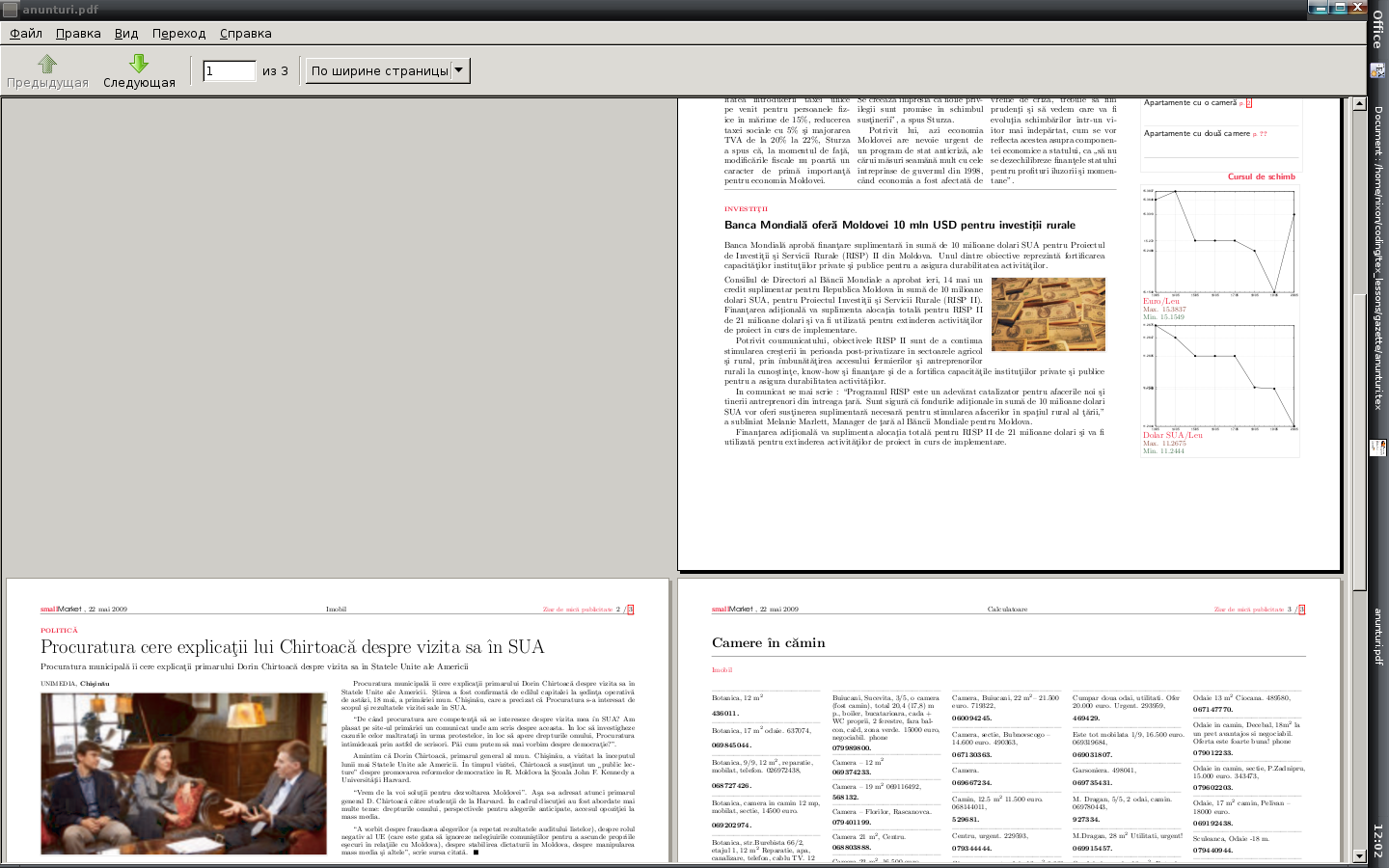Click the anunturi.pdf window title
Image resolution: width=1389 pixels, height=868 pixels.
pos(61,10)
